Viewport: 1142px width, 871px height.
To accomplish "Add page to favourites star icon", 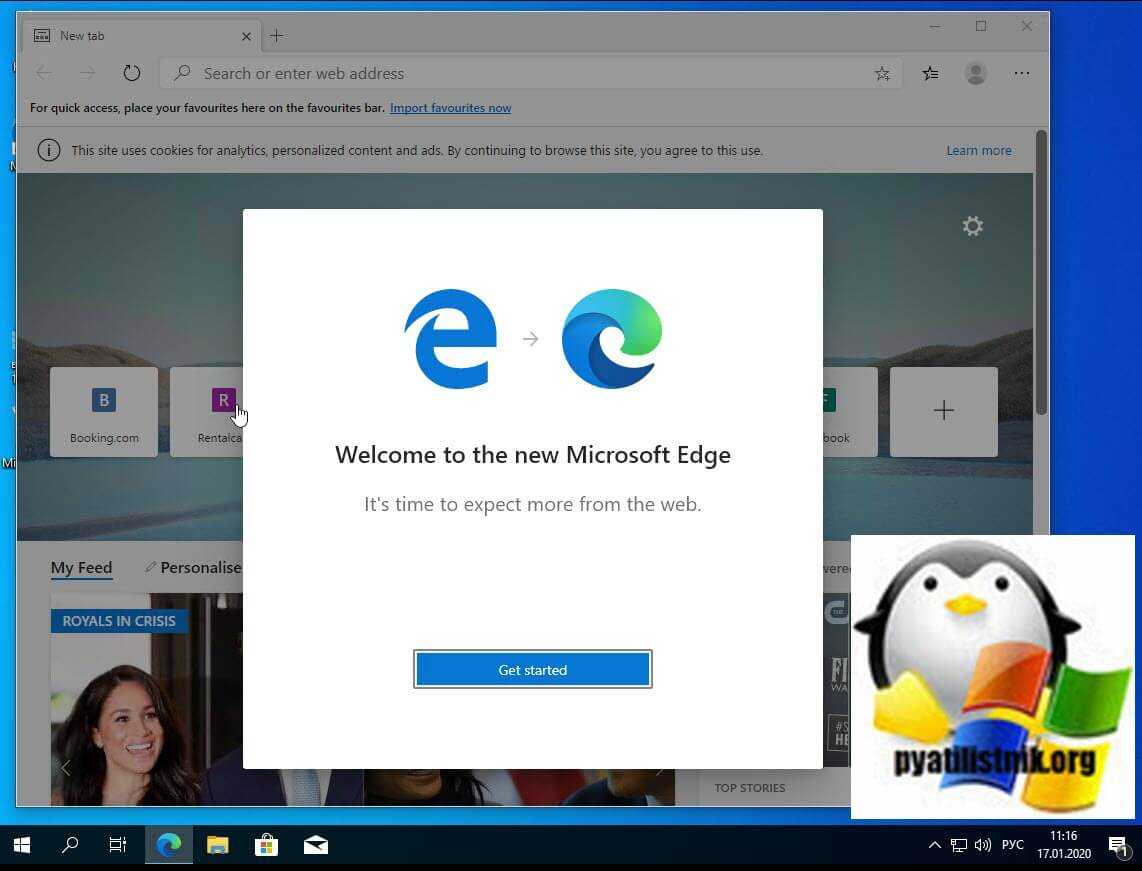I will pyautogui.click(x=882, y=73).
